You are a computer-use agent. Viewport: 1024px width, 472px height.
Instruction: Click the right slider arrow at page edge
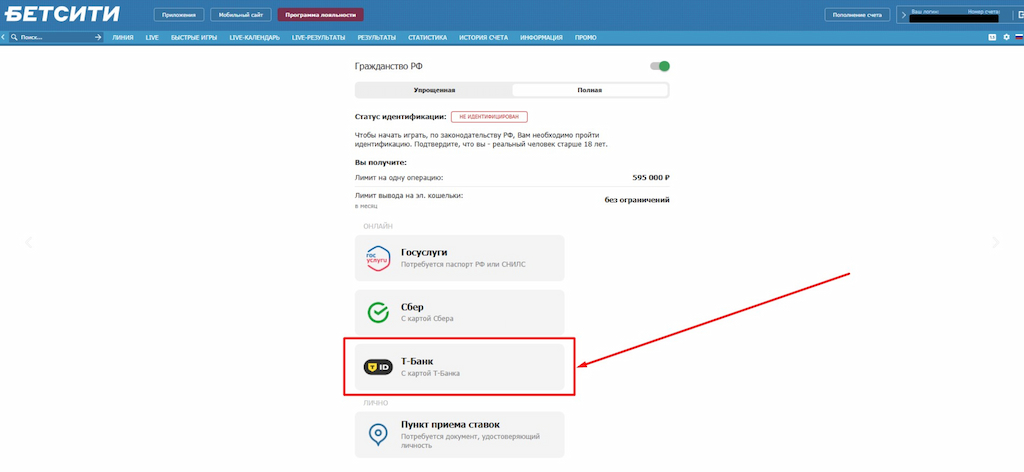[995, 243]
